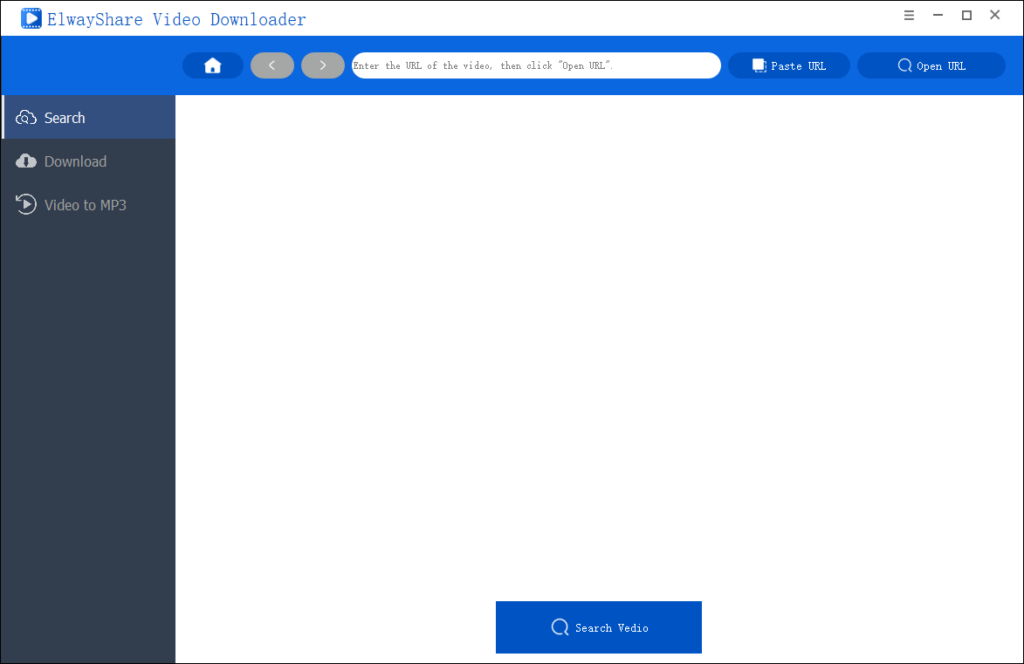The height and width of the screenshot is (664, 1024).
Task: Maximize the application window
Action: pos(966,16)
